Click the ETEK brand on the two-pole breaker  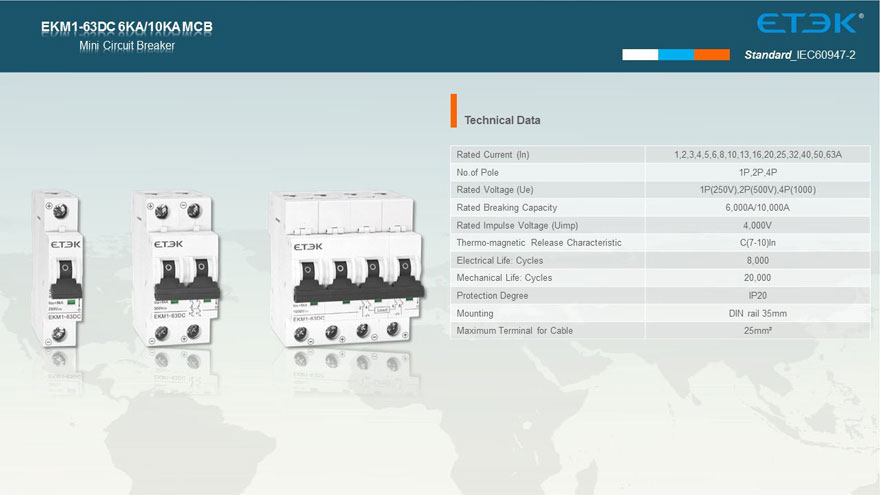[168, 244]
